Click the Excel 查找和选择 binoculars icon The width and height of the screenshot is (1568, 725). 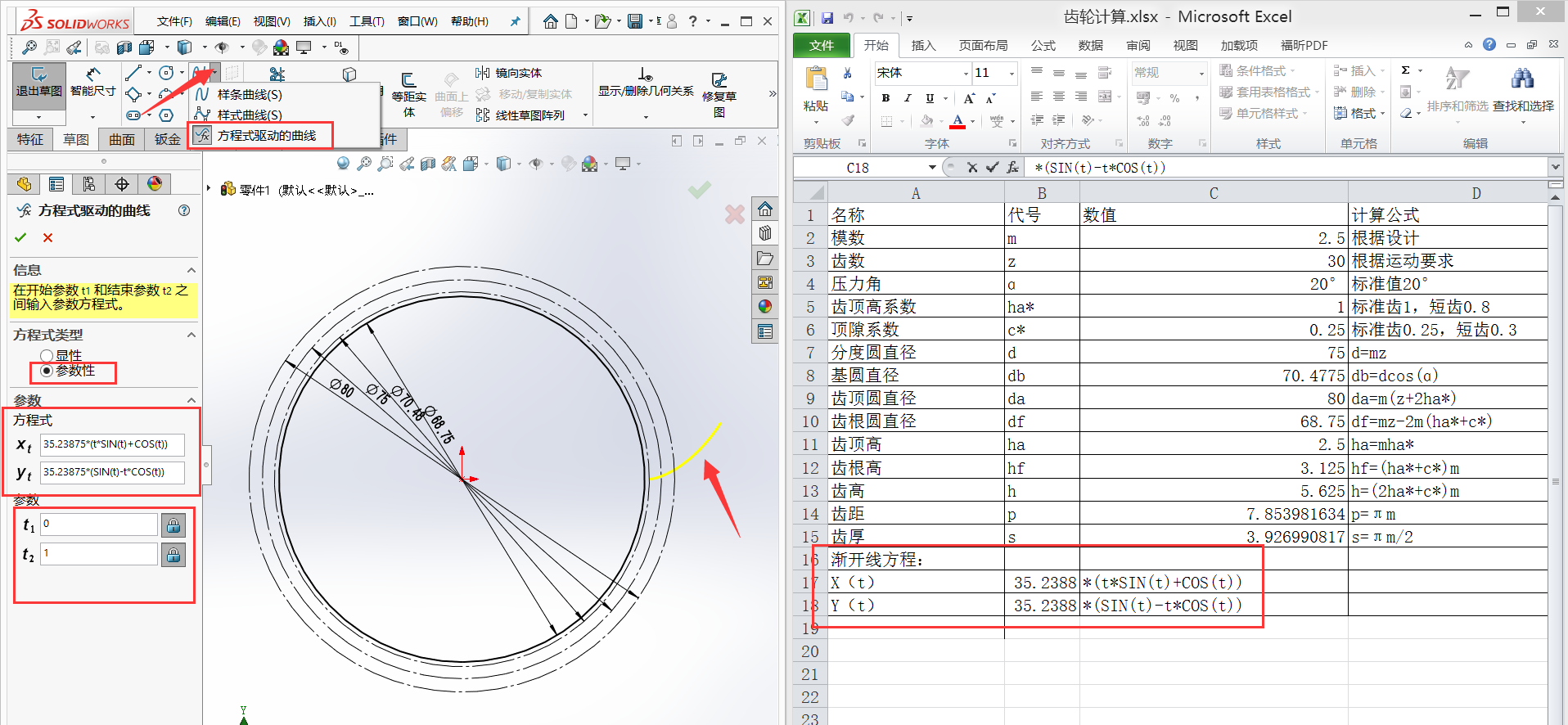1523,89
